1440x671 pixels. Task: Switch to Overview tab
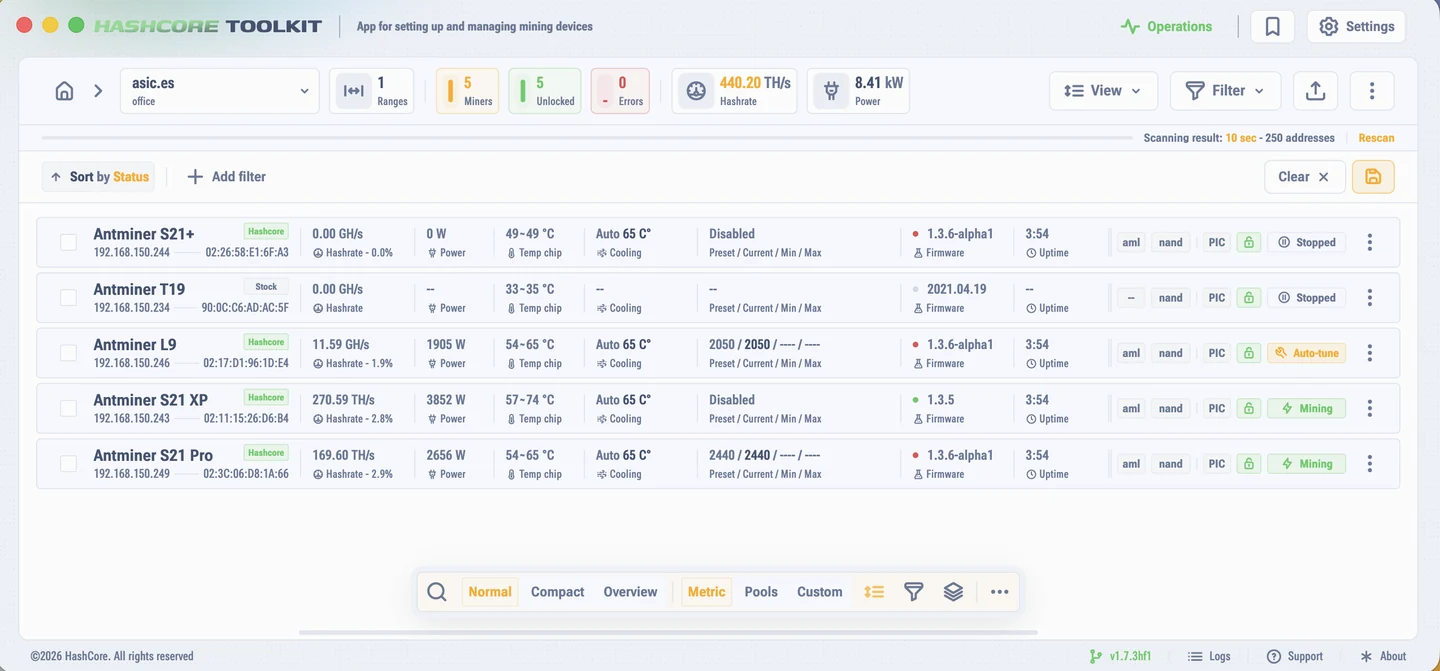[630, 592]
